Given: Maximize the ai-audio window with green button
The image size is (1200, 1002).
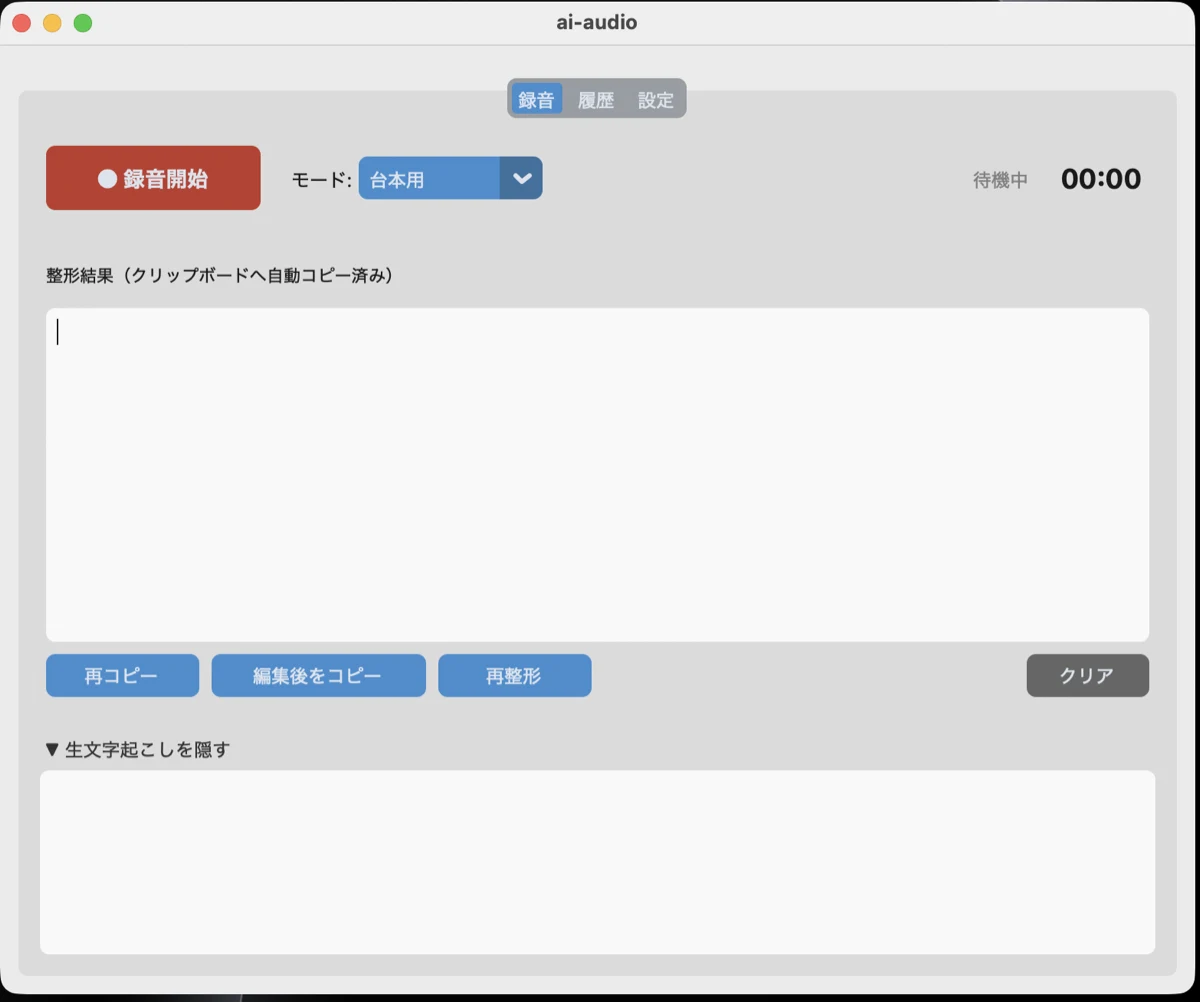Looking at the screenshot, I should click(x=83, y=23).
